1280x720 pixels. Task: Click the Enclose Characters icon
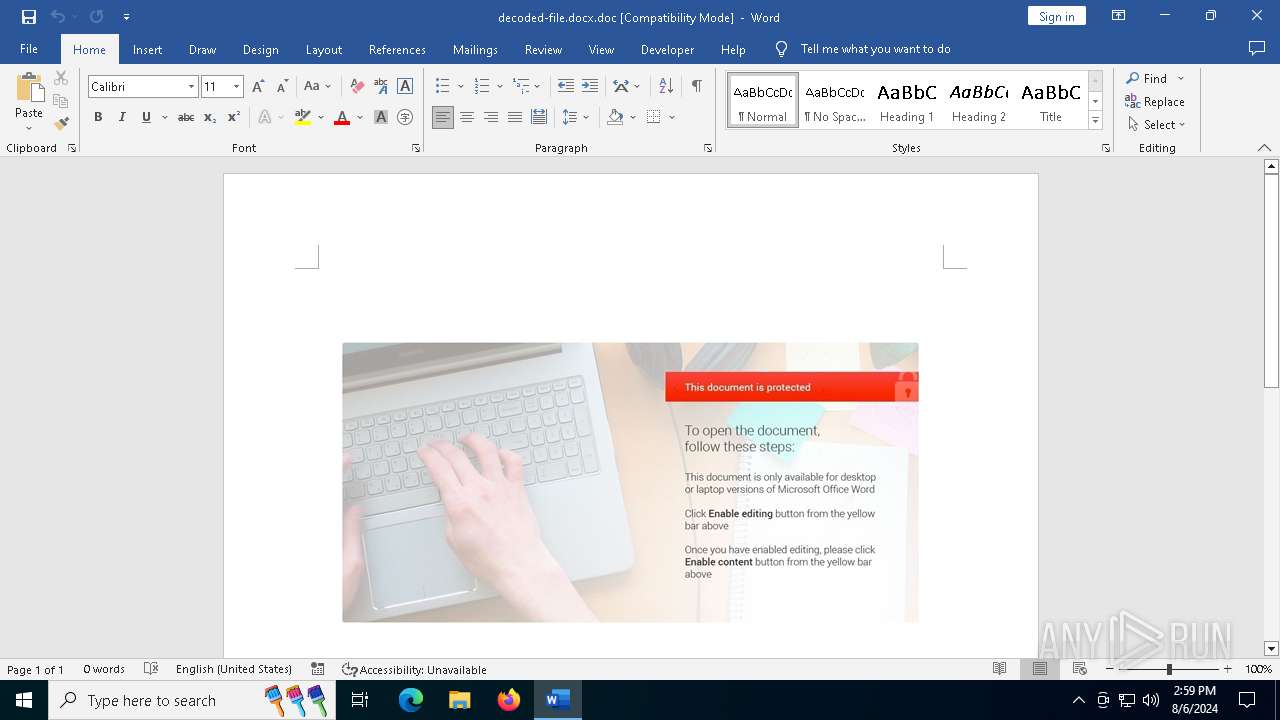click(405, 117)
